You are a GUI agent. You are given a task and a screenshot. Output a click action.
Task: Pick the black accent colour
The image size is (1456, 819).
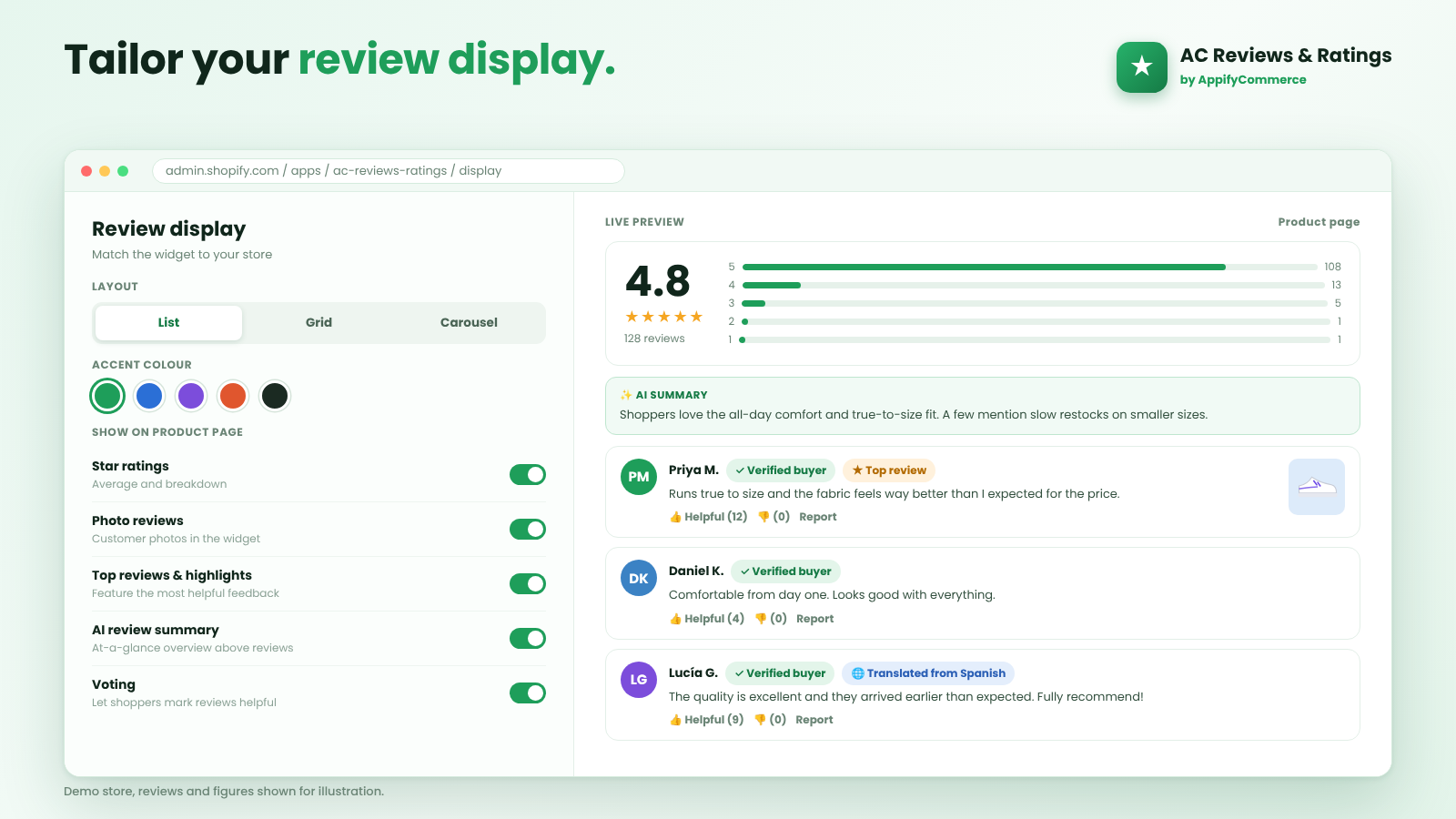[x=275, y=396]
